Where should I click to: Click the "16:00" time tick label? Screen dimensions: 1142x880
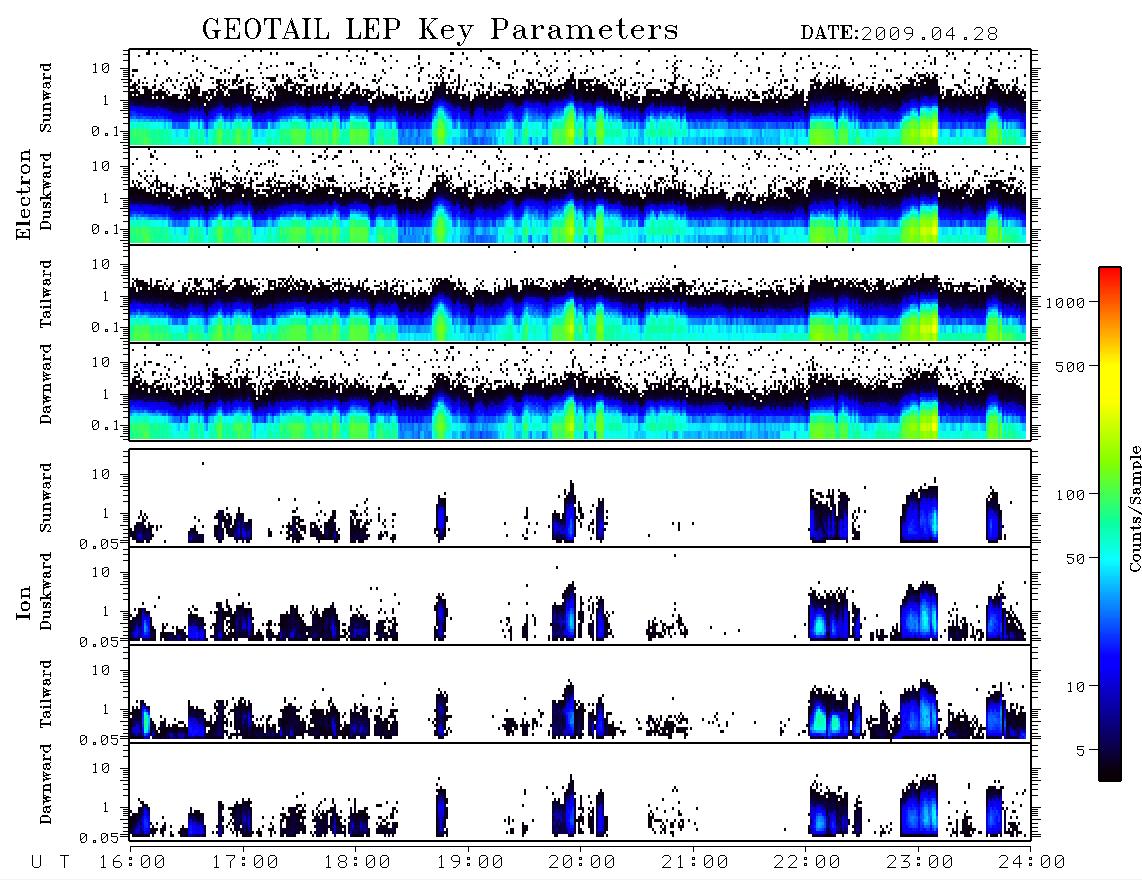tap(132, 863)
